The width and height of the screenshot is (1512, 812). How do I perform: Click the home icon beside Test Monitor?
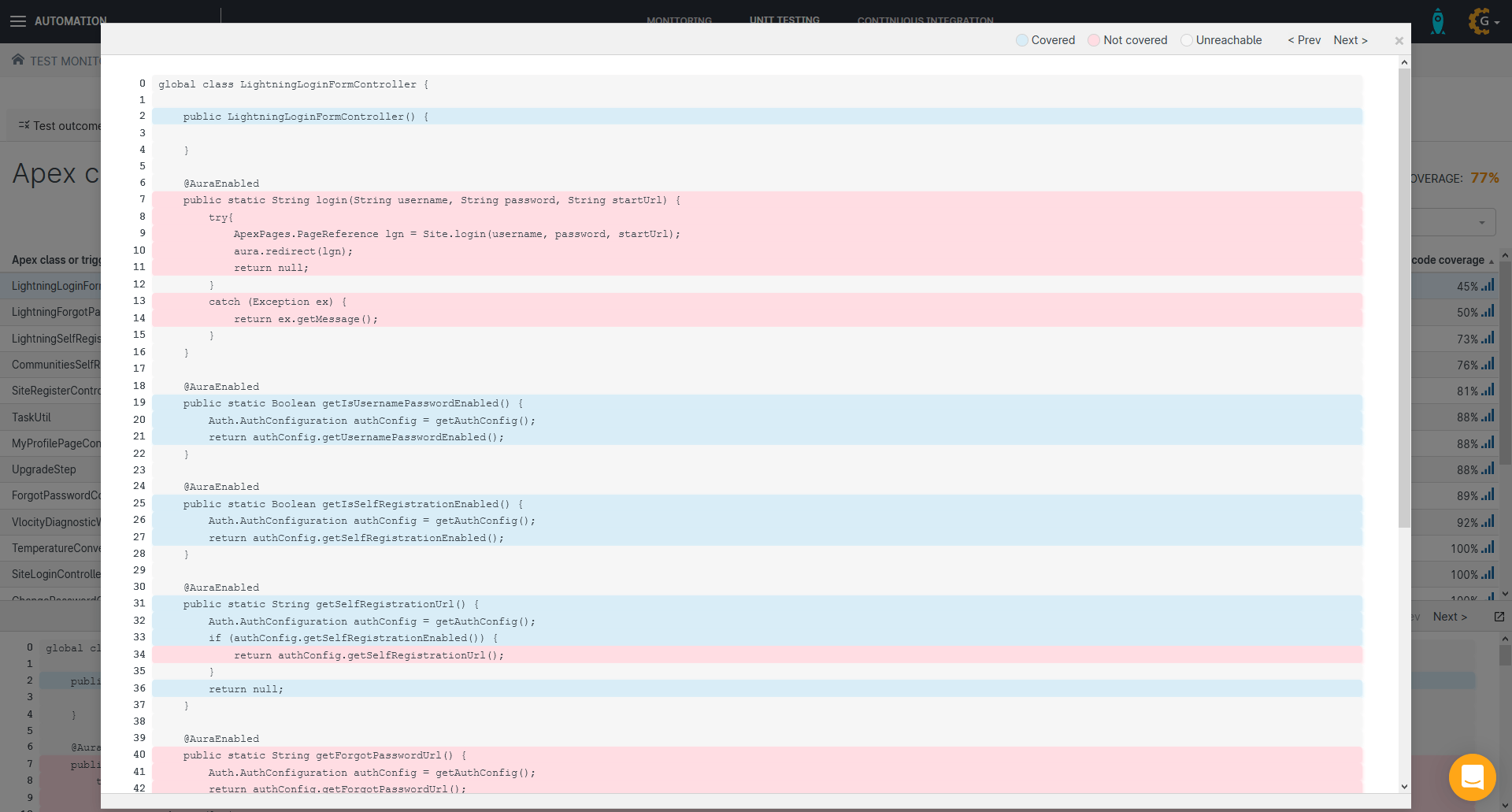pyautogui.click(x=18, y=61)
